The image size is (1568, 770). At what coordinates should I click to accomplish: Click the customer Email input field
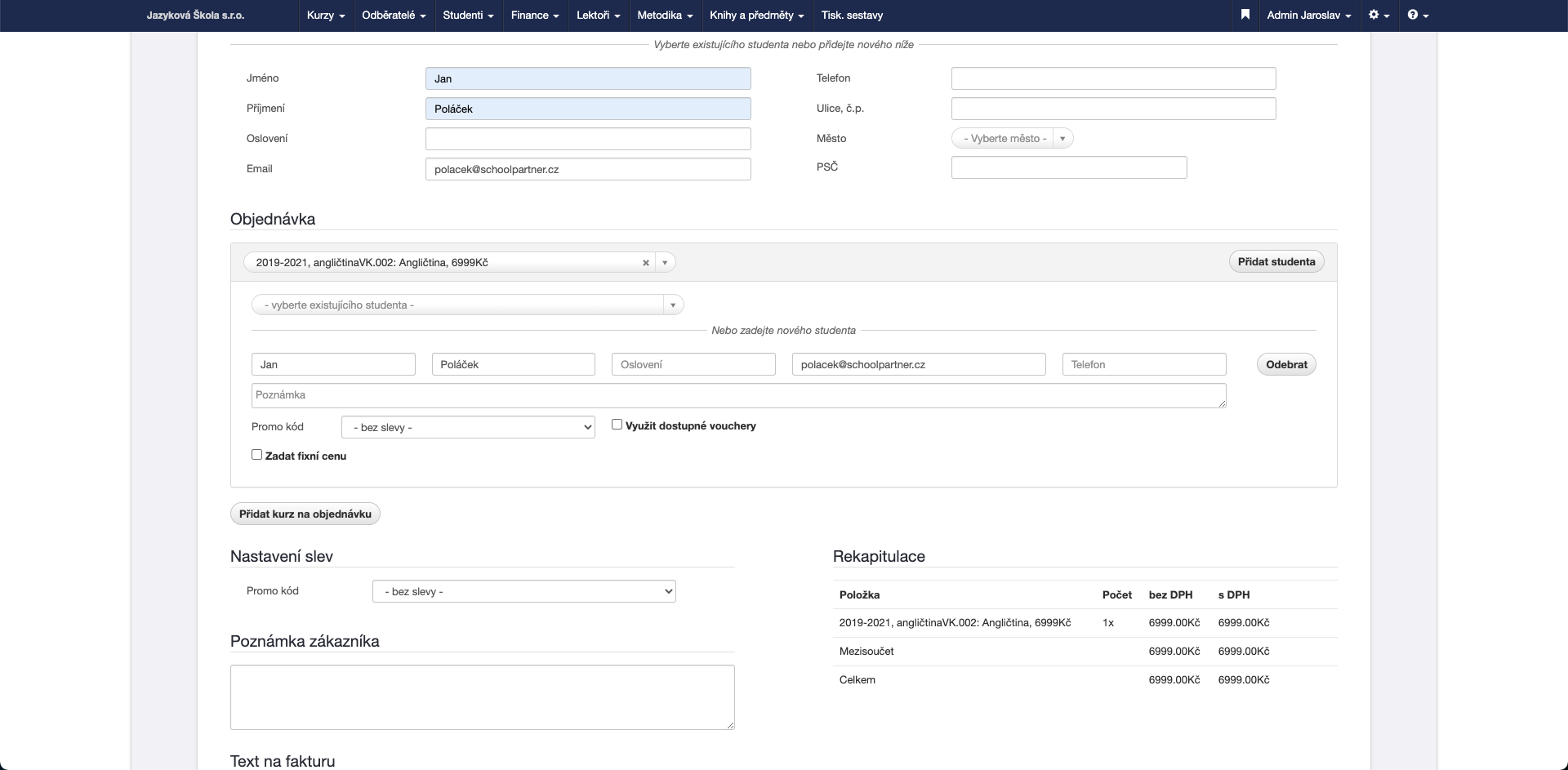[x=588, y=169]
